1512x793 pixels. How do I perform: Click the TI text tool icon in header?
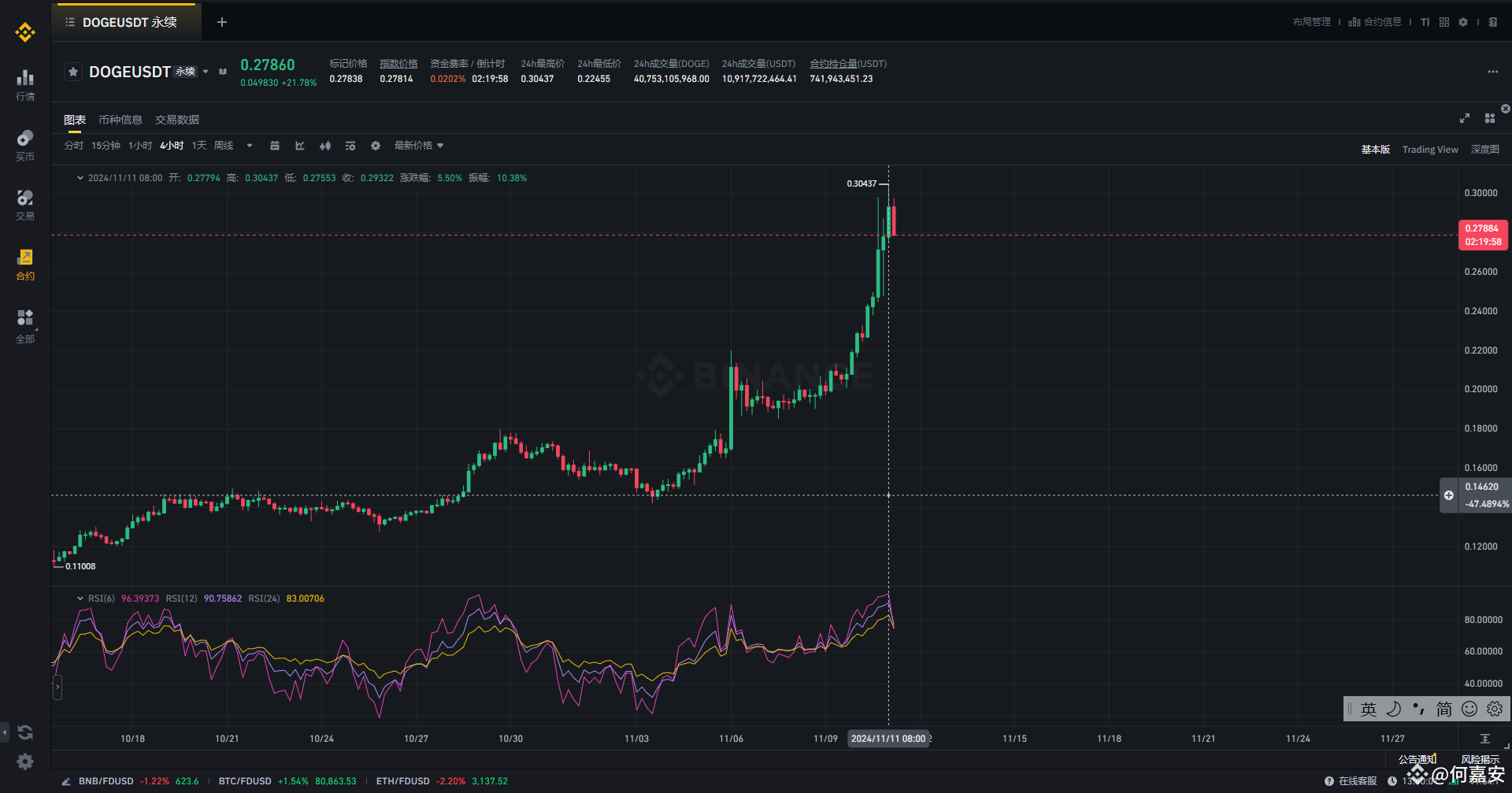click(x=1425, y=22)
